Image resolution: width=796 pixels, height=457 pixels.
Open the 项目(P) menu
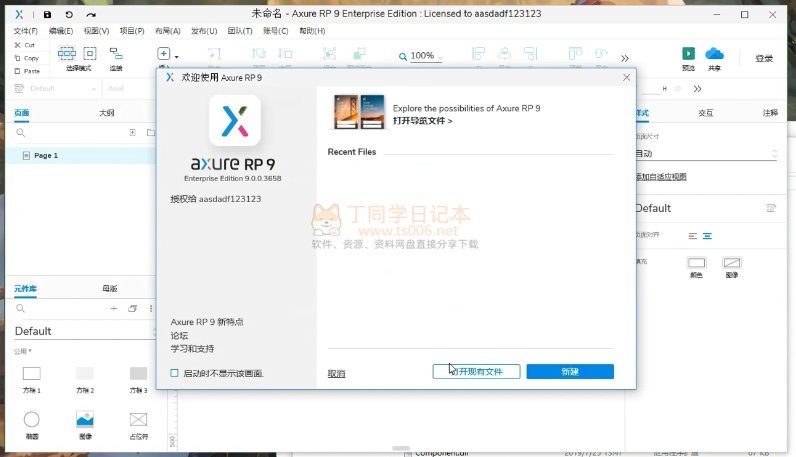click(x=132, y=31)
